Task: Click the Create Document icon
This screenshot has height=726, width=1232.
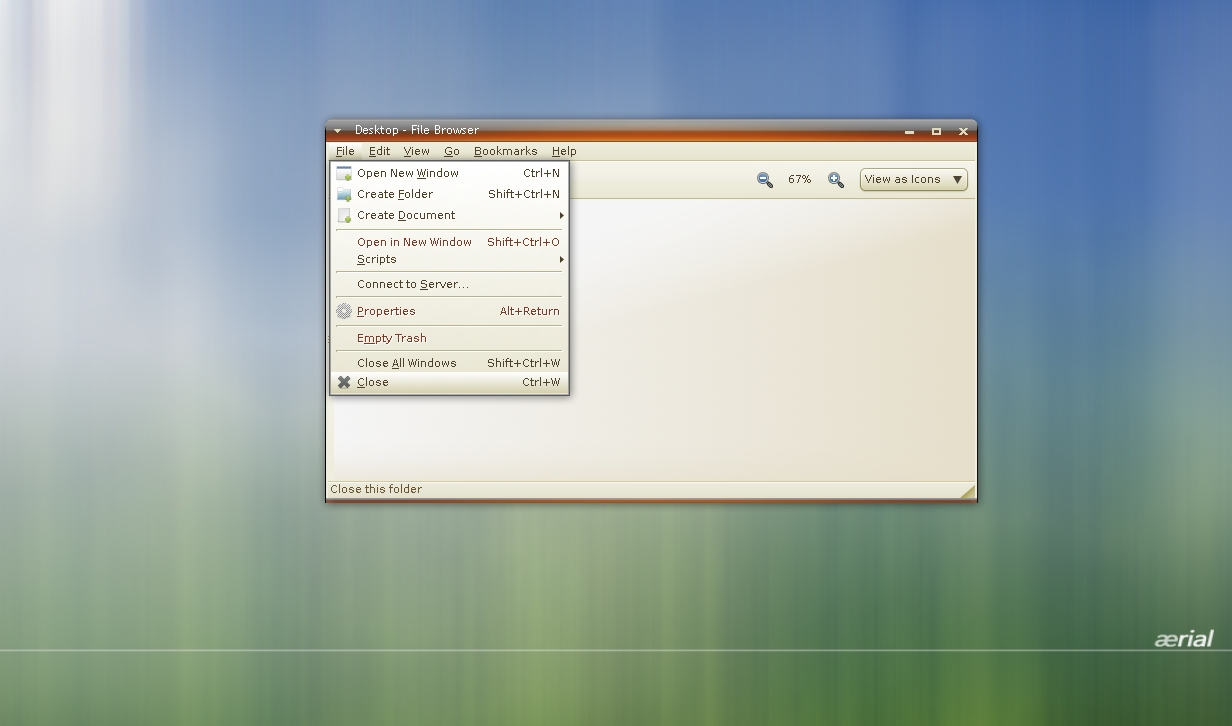Action: tap(344, 215)
